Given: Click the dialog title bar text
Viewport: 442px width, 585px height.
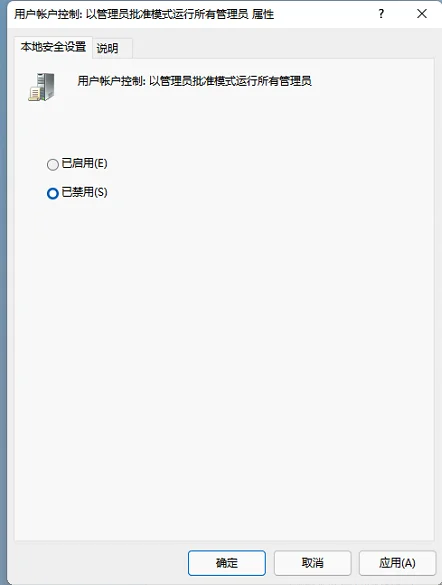Looking at the screenshot, I should (144, 14).
